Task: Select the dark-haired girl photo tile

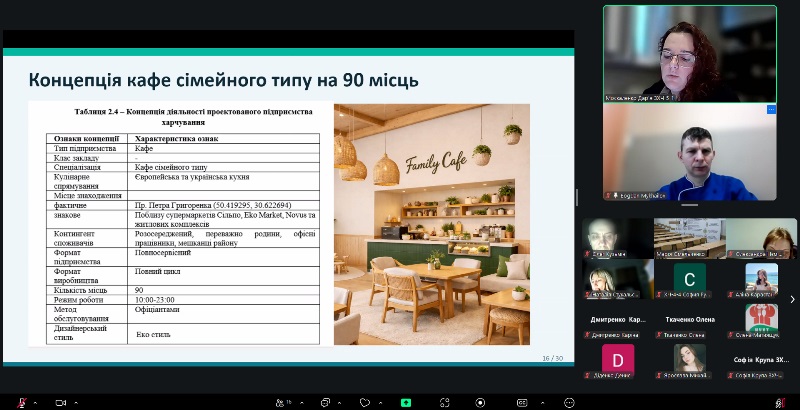Action: point(689,361)
